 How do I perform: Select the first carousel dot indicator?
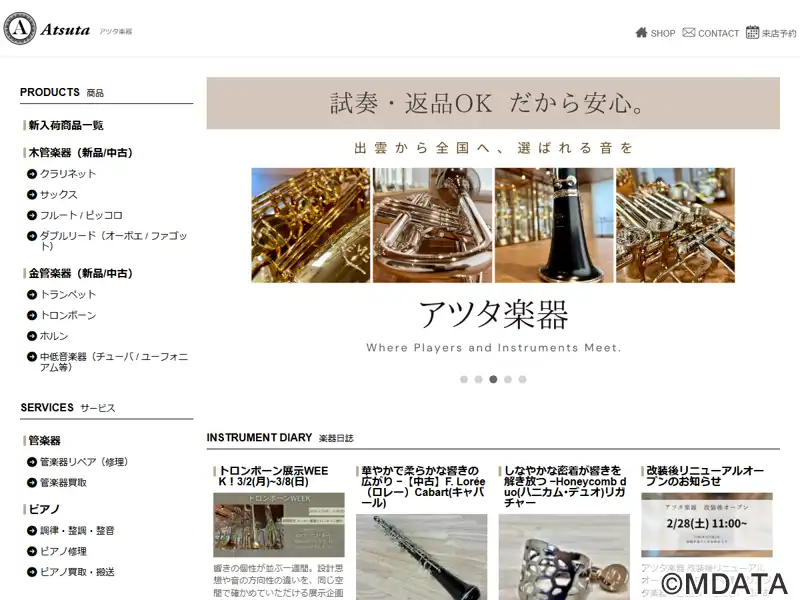(x=464, y=379)
